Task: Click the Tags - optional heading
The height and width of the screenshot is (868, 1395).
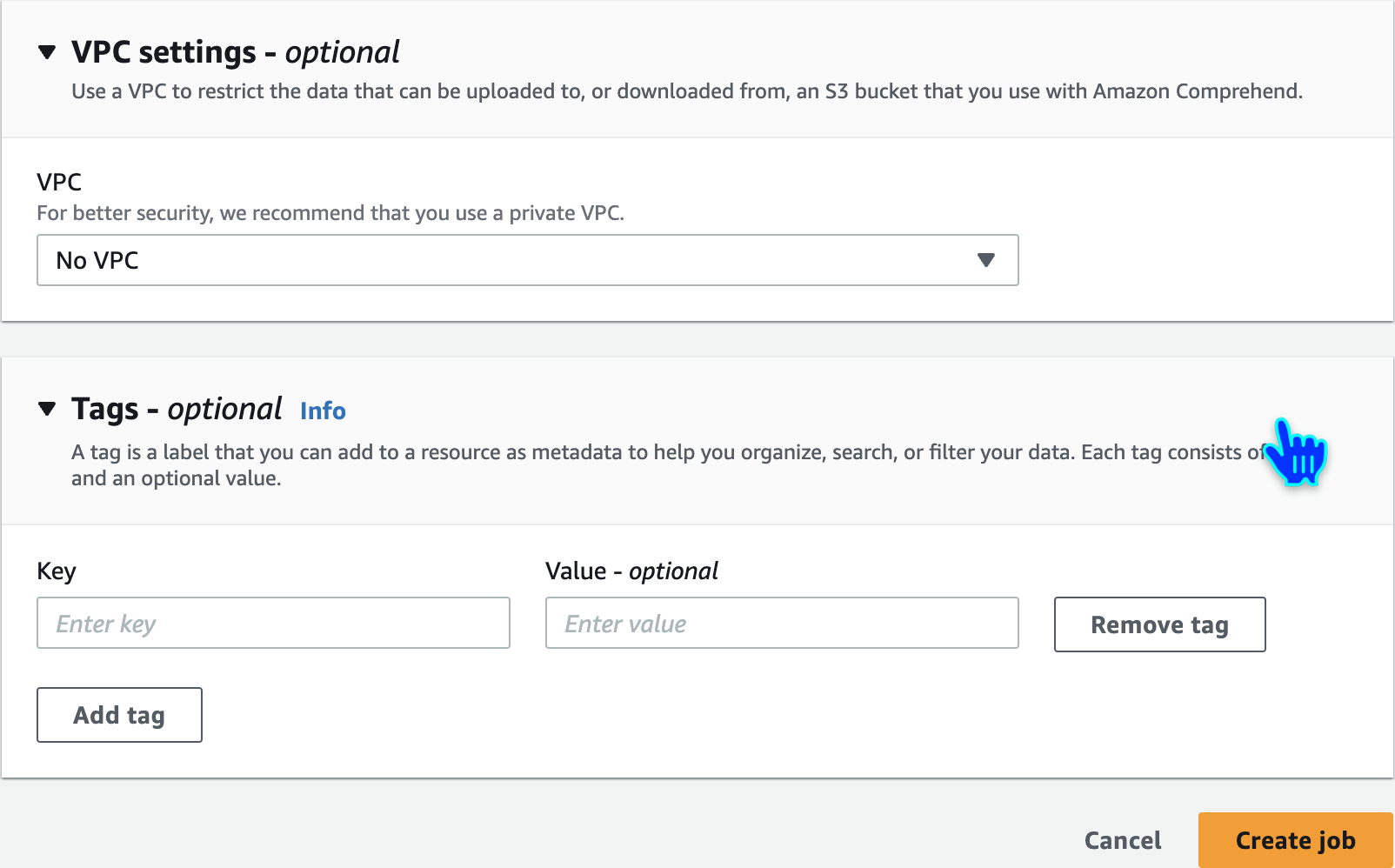Action: (177, 409)
